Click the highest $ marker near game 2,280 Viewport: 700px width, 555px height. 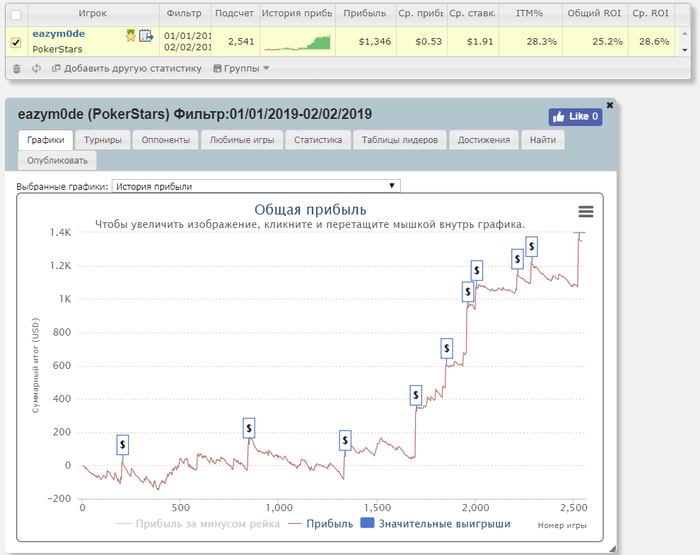[x=531, y=246]
